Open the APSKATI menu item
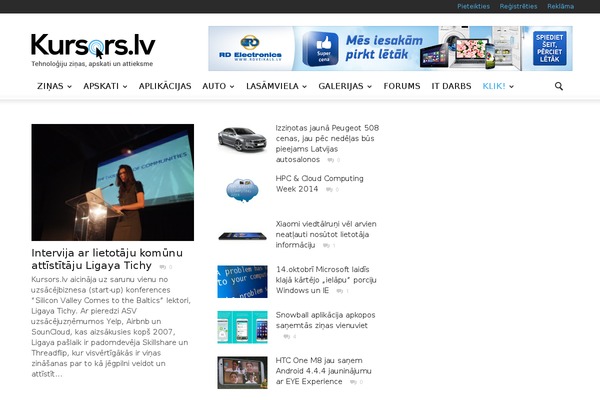This screenshot has width=600, height=400. (101, 86)
